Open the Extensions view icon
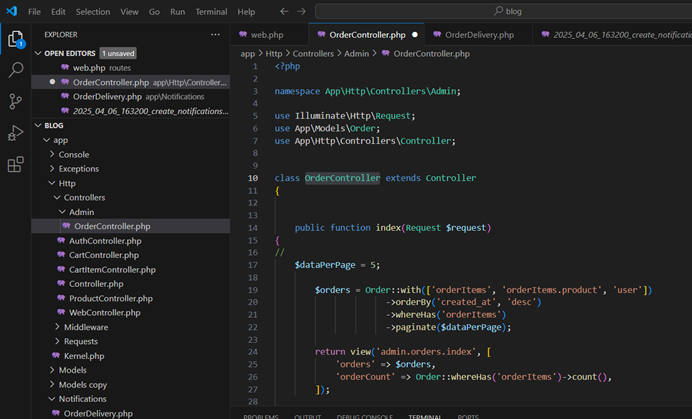The height and width of the screenshot is (419, 692). click(x=16, y=164)
